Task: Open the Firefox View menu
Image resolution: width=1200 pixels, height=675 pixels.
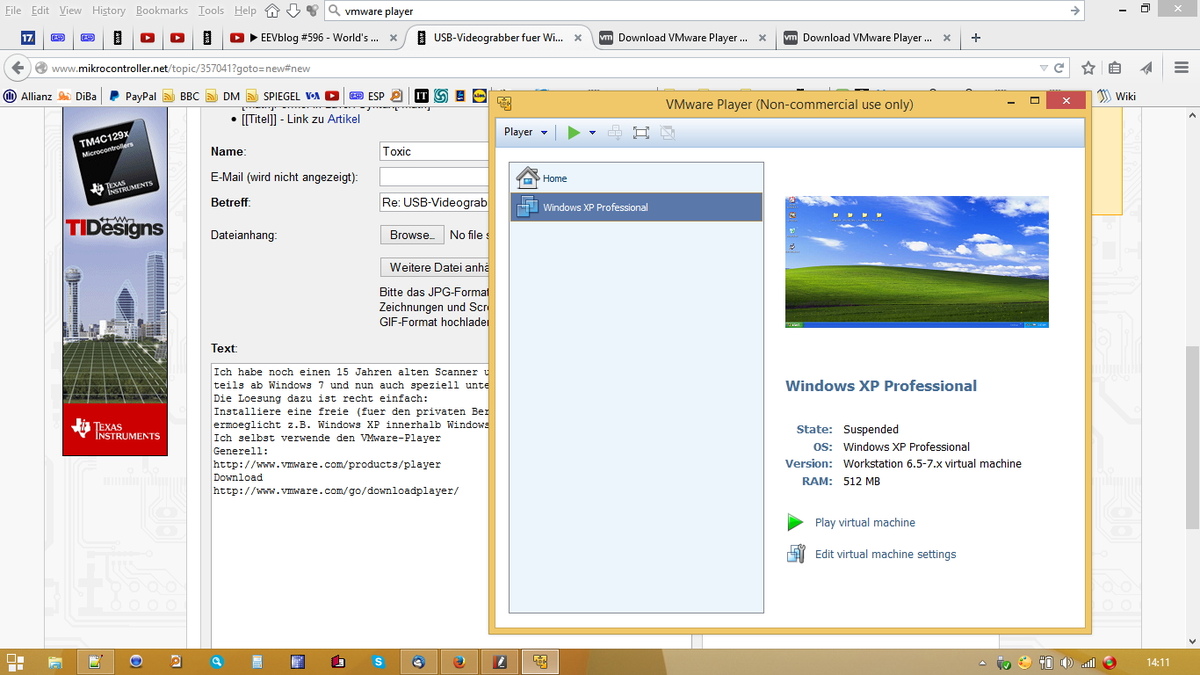Action: click(x=71, y=10)
